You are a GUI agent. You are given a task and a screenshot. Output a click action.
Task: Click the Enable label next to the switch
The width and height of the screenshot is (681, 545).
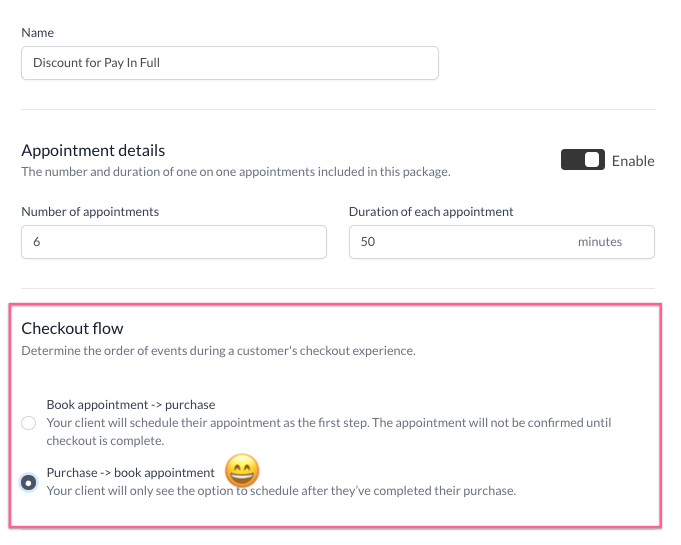point(633,161)
